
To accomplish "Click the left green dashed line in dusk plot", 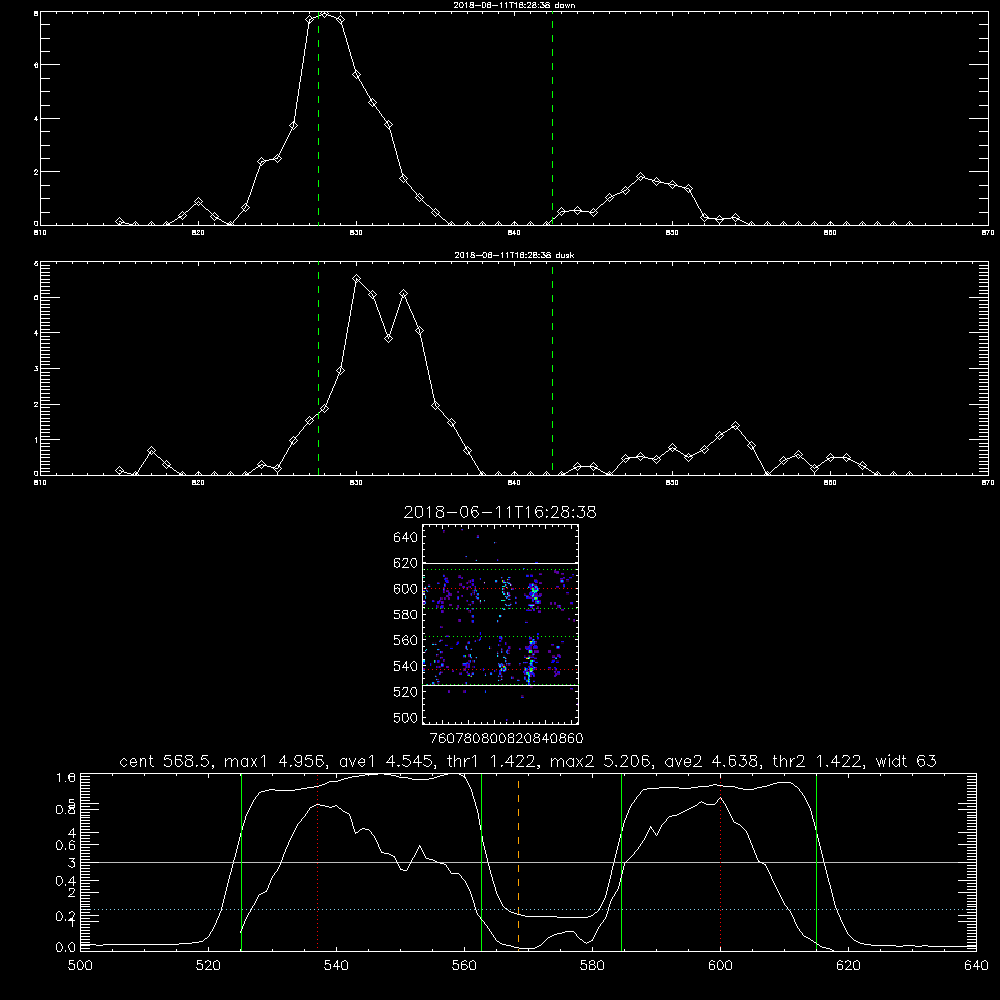I will [x=318, y=369].
